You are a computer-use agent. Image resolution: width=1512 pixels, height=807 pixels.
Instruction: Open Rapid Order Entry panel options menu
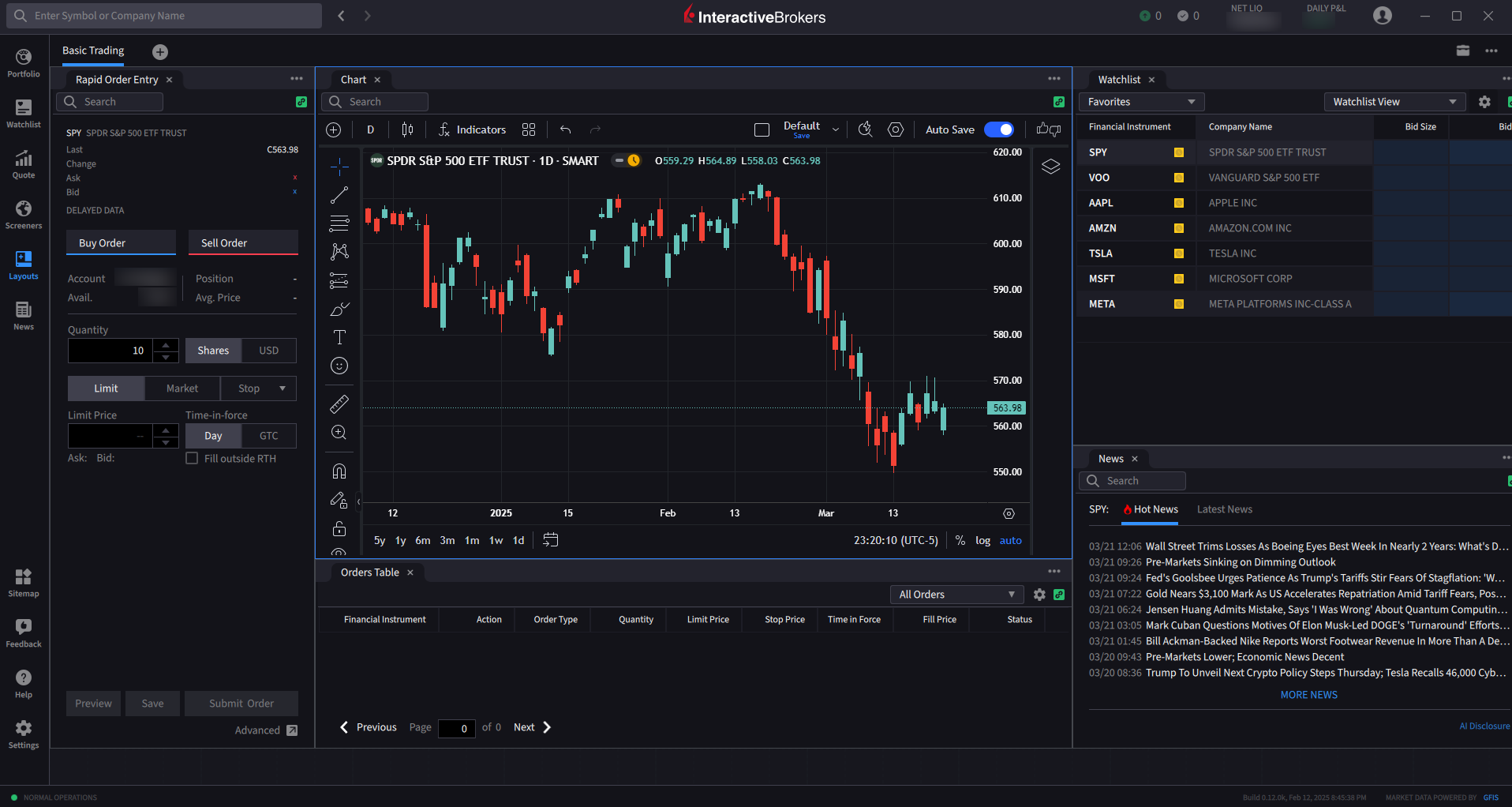(297, 79)
